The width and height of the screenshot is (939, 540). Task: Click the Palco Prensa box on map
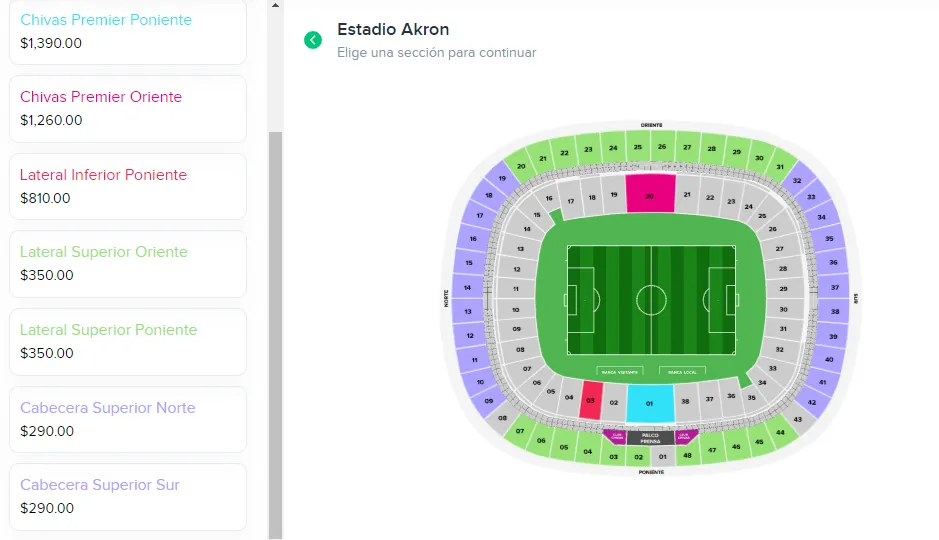pos(650,437)
